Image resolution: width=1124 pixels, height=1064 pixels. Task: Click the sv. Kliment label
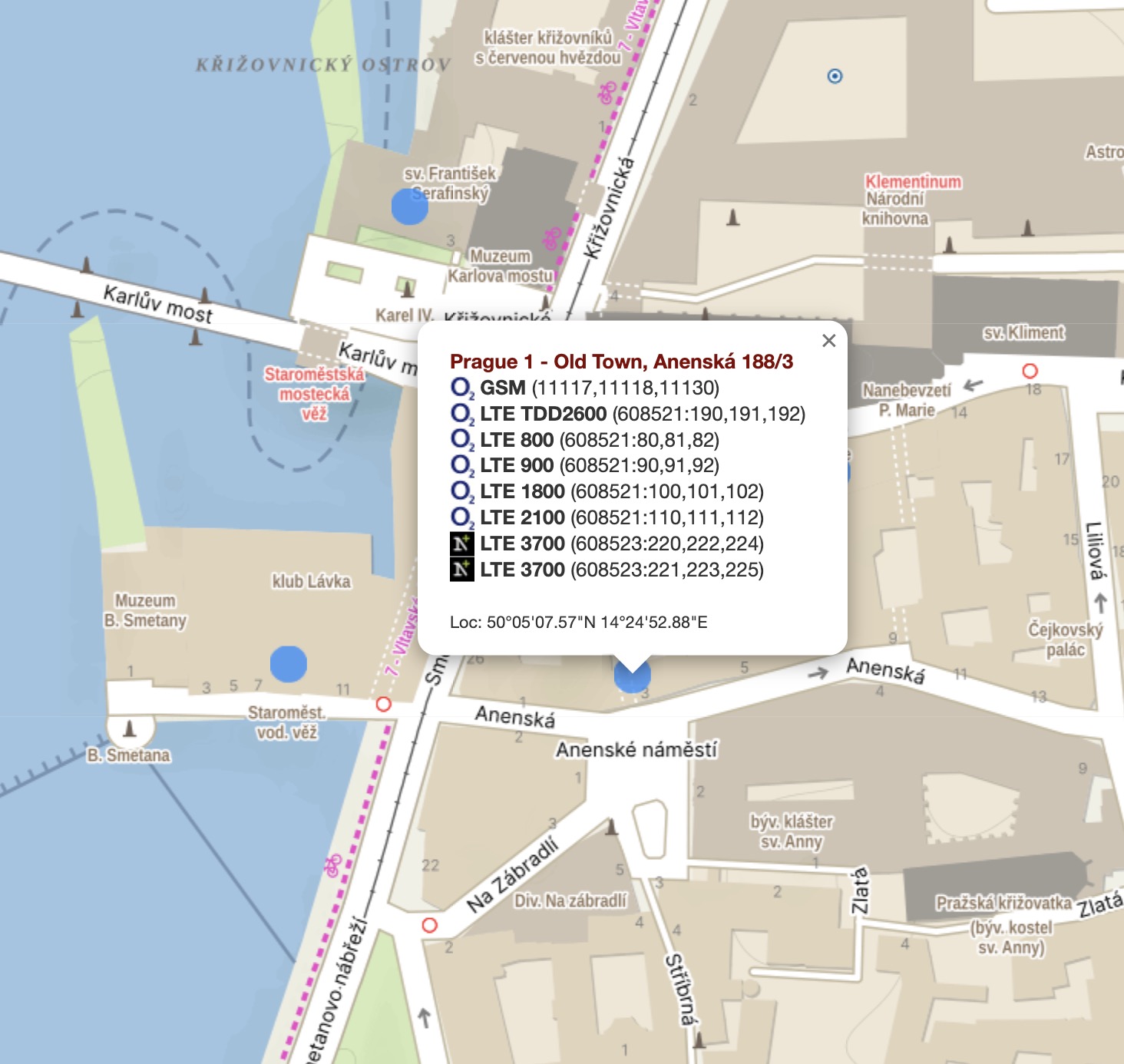point(1024,332)
